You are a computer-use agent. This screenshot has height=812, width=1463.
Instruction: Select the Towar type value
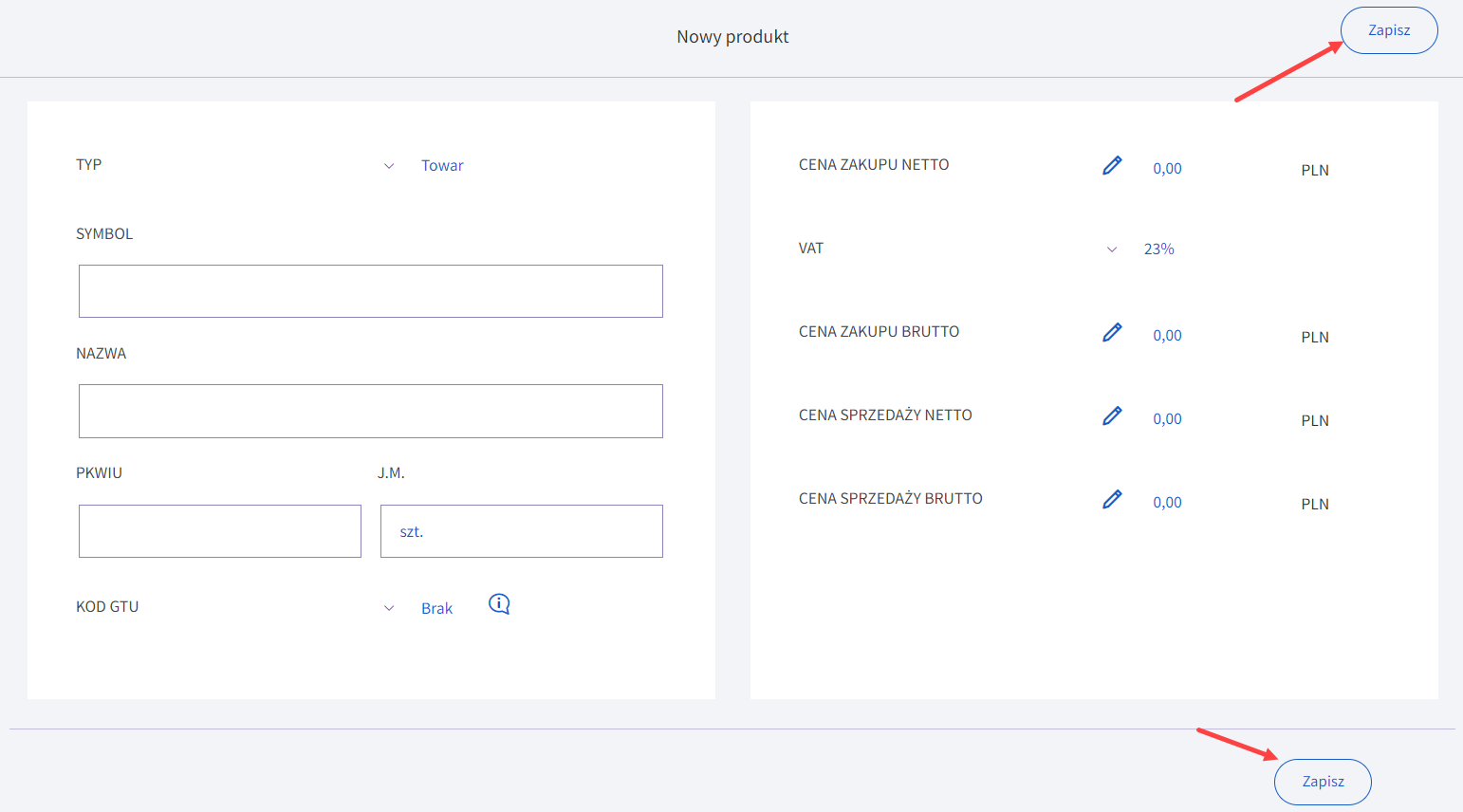[442, 166]
